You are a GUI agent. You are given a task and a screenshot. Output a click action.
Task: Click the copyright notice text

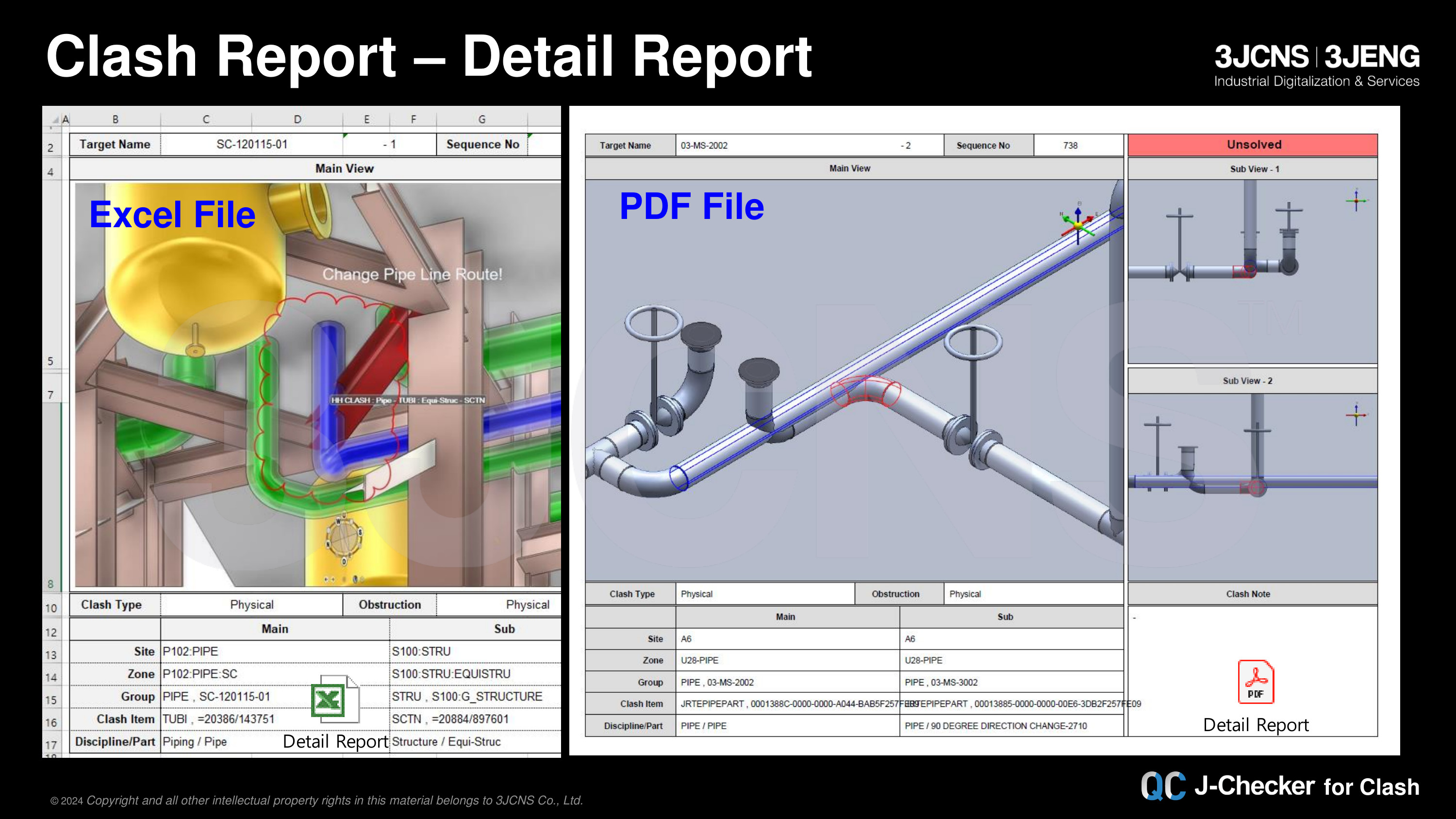coord(316,801)
